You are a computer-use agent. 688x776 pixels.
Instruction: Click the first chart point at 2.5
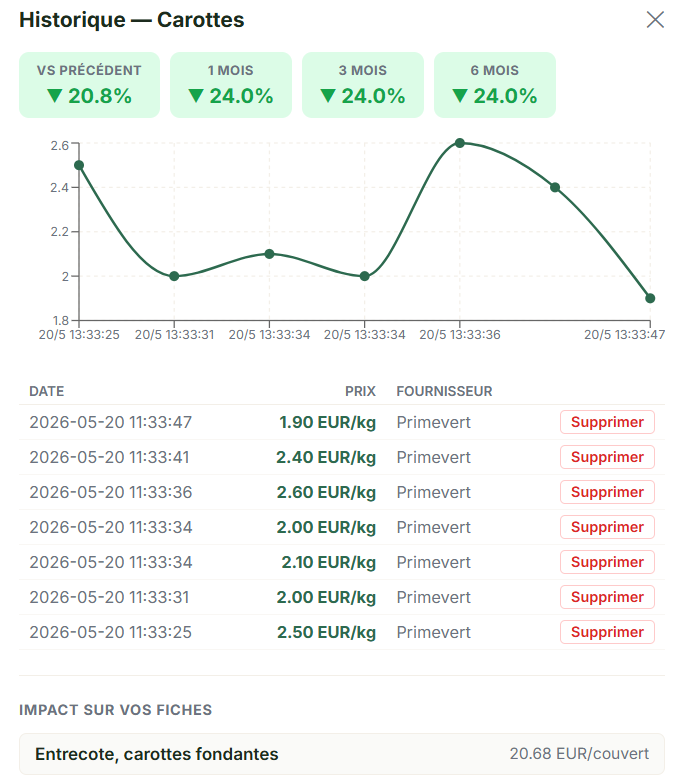point(79,165)
